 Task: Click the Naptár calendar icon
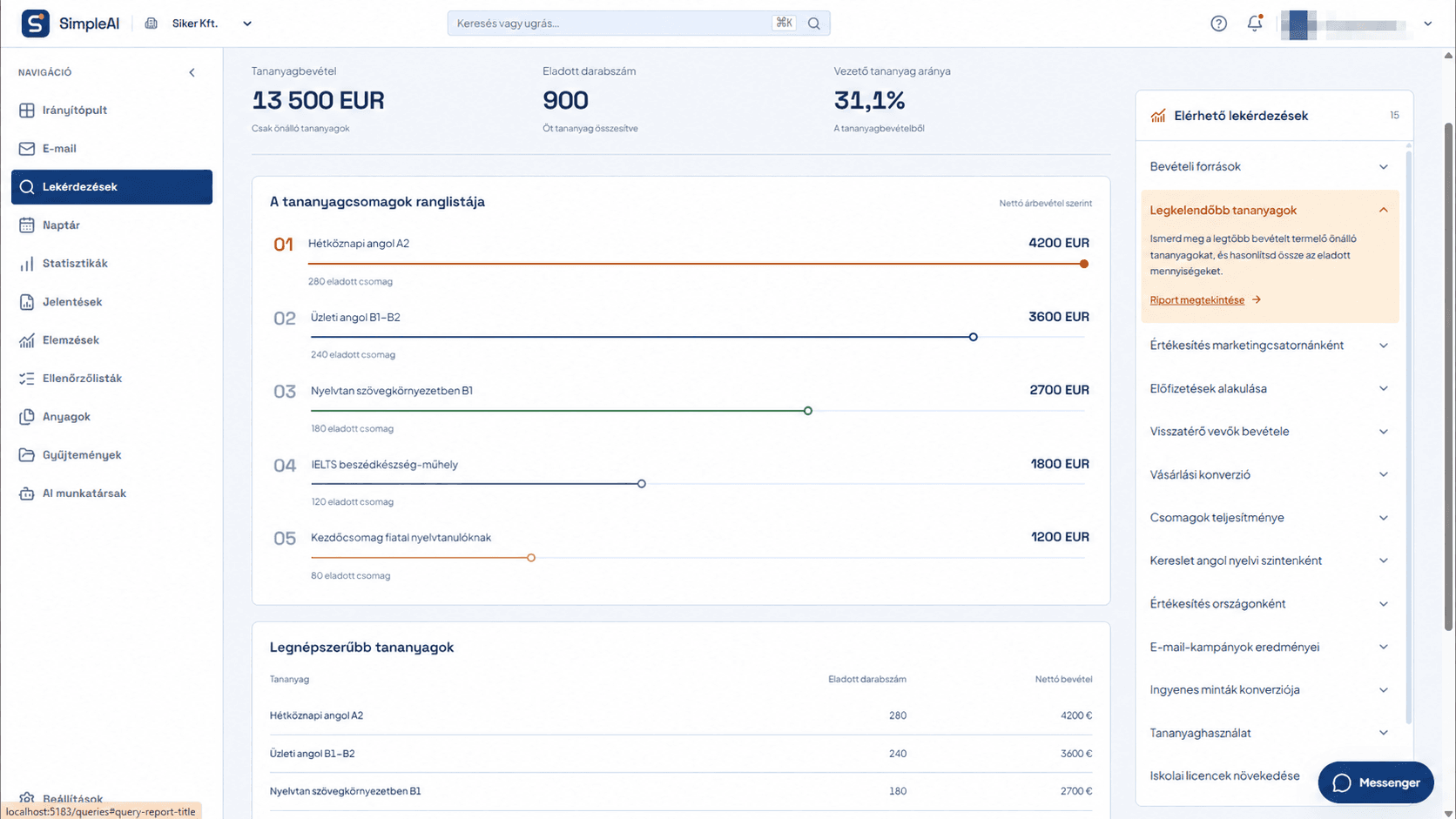(27, 225)
